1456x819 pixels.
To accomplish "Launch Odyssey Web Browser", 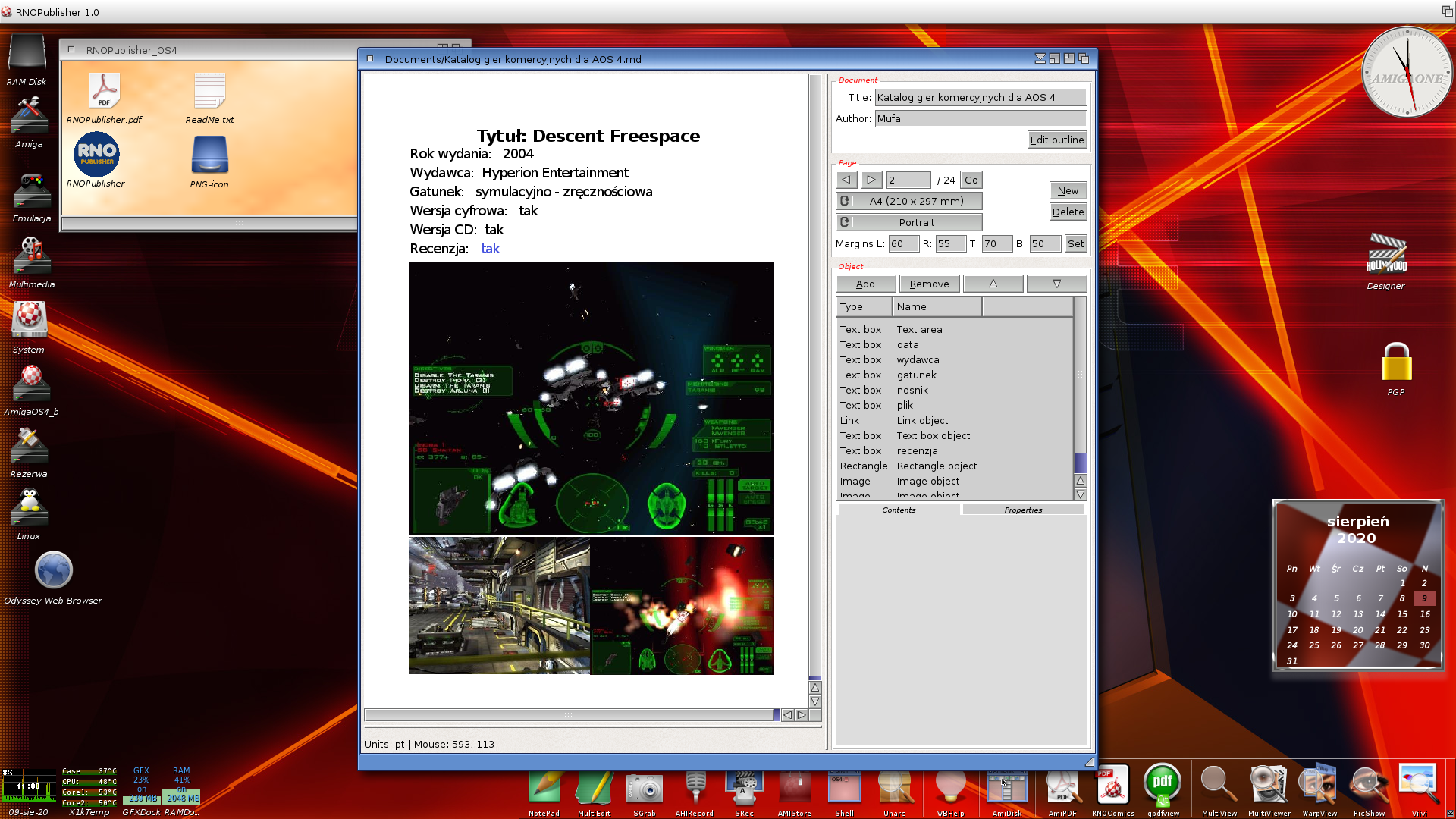I will [x=53, y=570].
